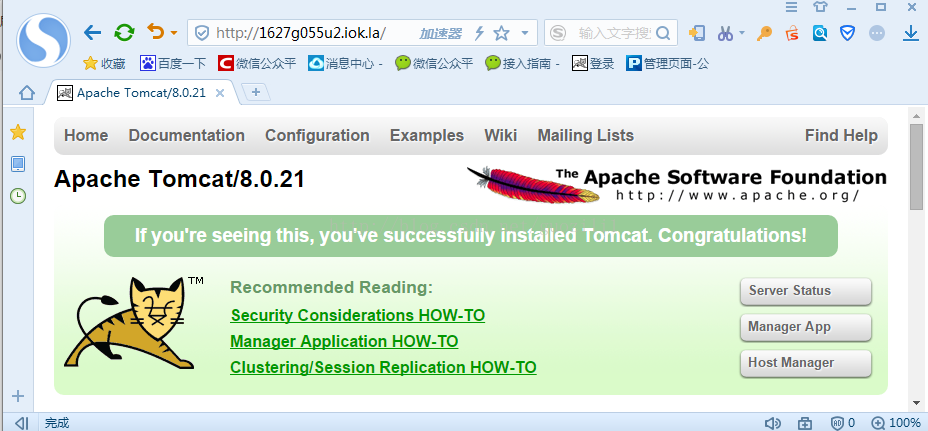
Task: Toggle the speaker mute icon in status bar
Action: pos(772,423)
